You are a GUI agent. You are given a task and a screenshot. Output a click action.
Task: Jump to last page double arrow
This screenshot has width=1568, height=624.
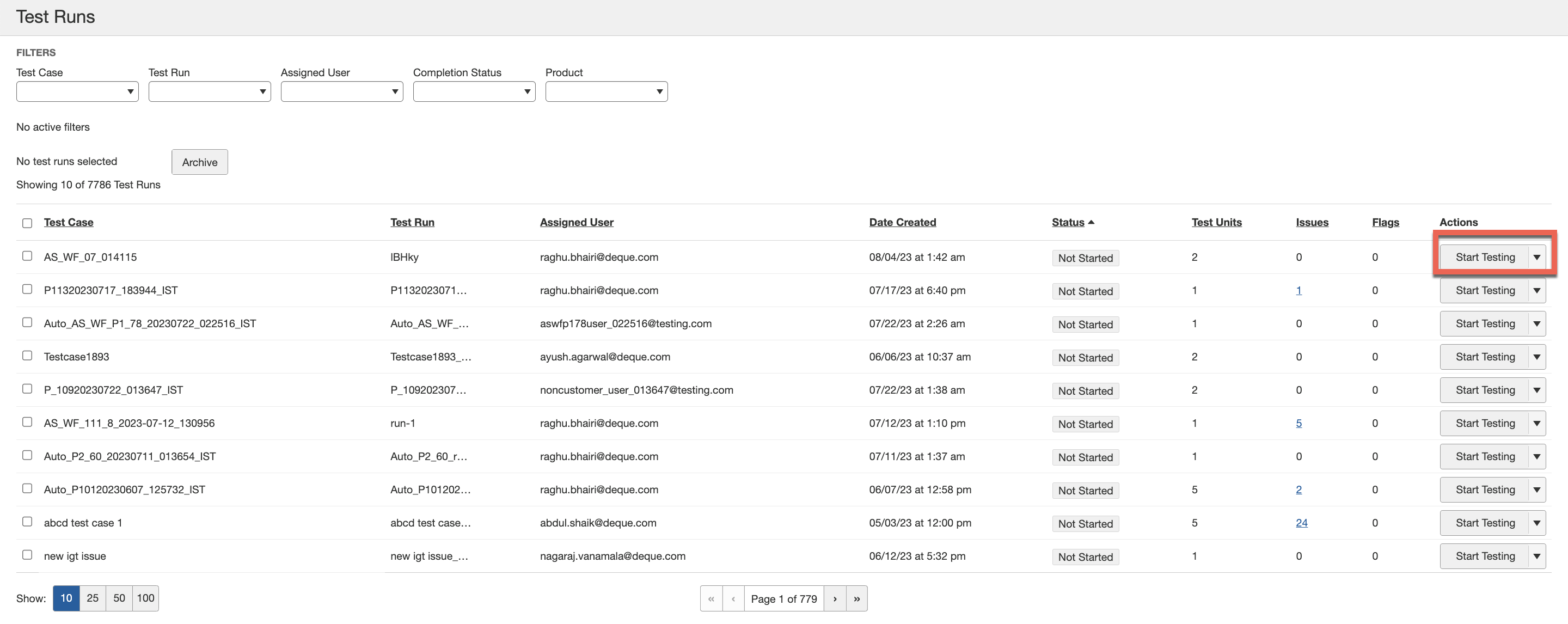856,598
